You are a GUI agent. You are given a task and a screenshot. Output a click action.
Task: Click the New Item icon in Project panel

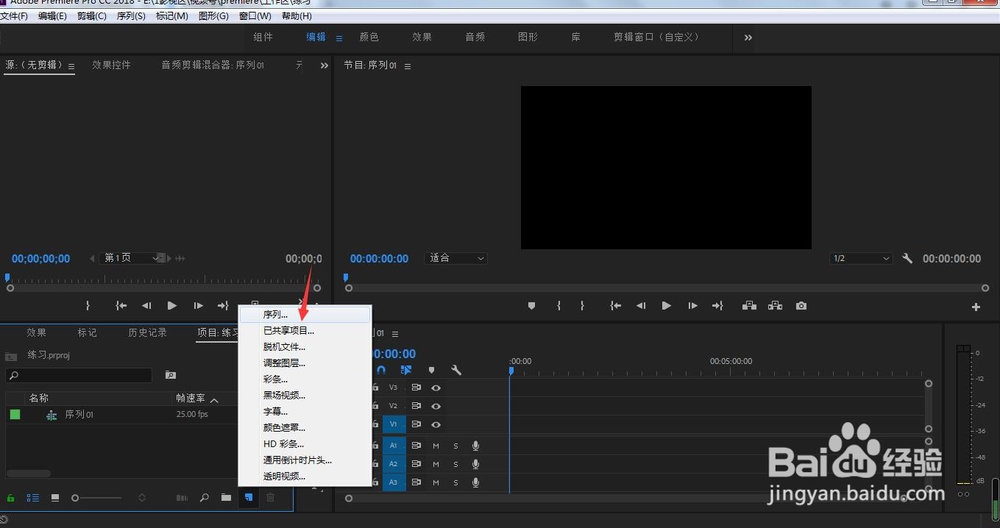249,497
